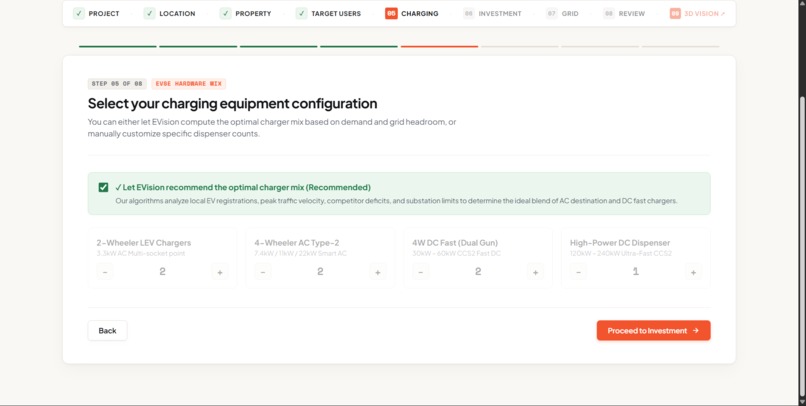Click the 06 Investment step badge
The height and width of the screenshot is (406, 806).
468,13
